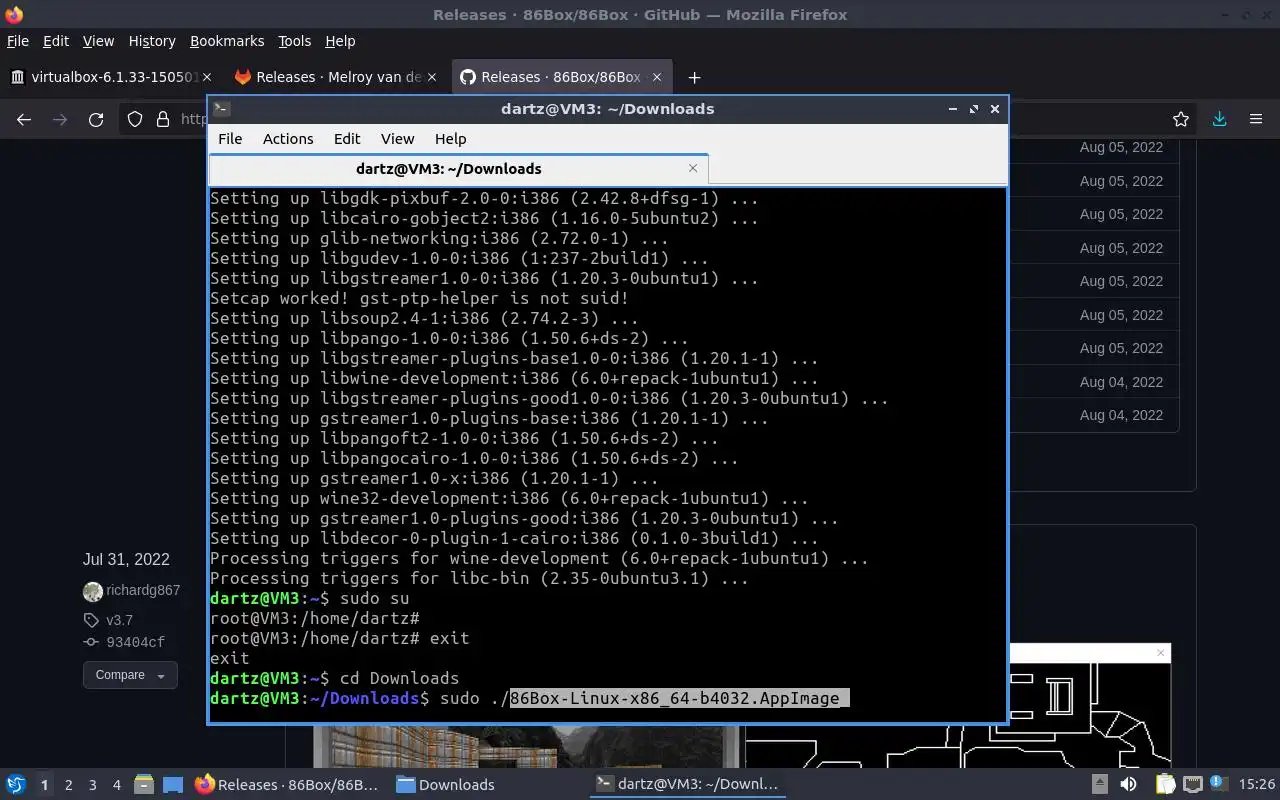Open the richardg867 profile link
1280x800 pixels.
[x=143, y=590]
